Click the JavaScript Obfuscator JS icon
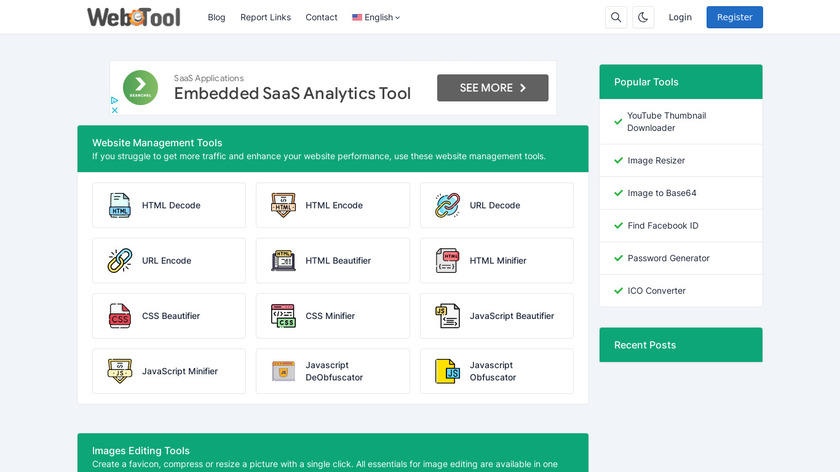This screenshot has height=472, width=840. 447,371
